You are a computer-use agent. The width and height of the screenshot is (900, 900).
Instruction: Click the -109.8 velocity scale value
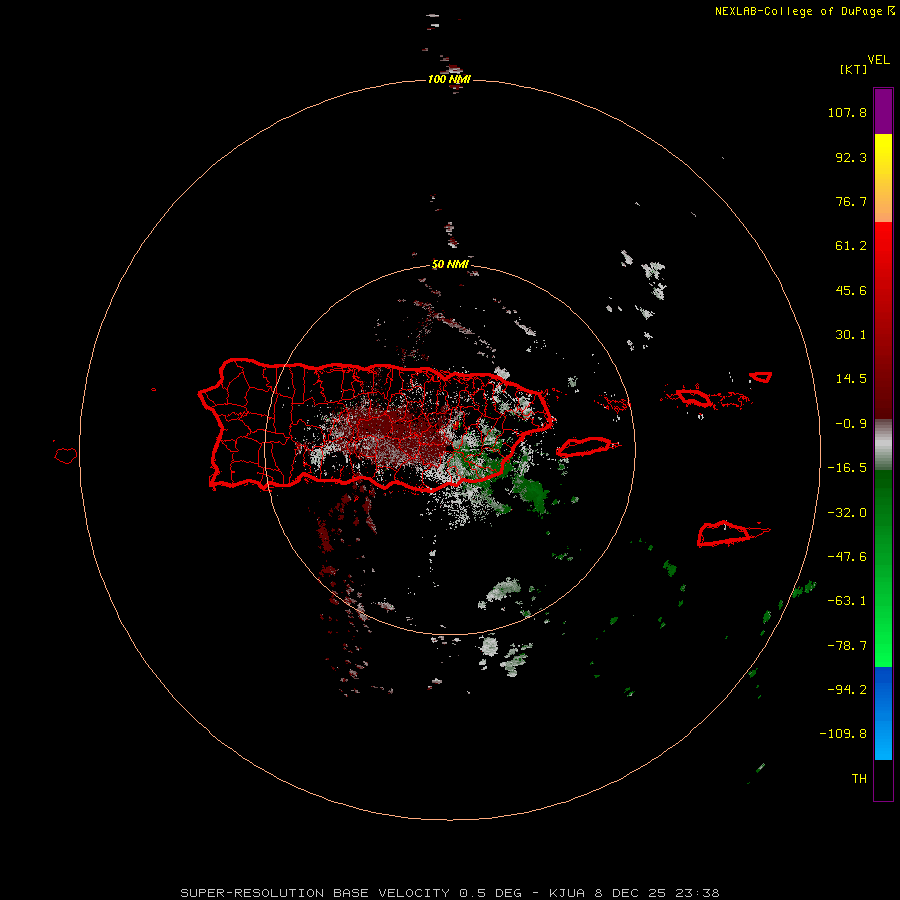coord(843,734)
